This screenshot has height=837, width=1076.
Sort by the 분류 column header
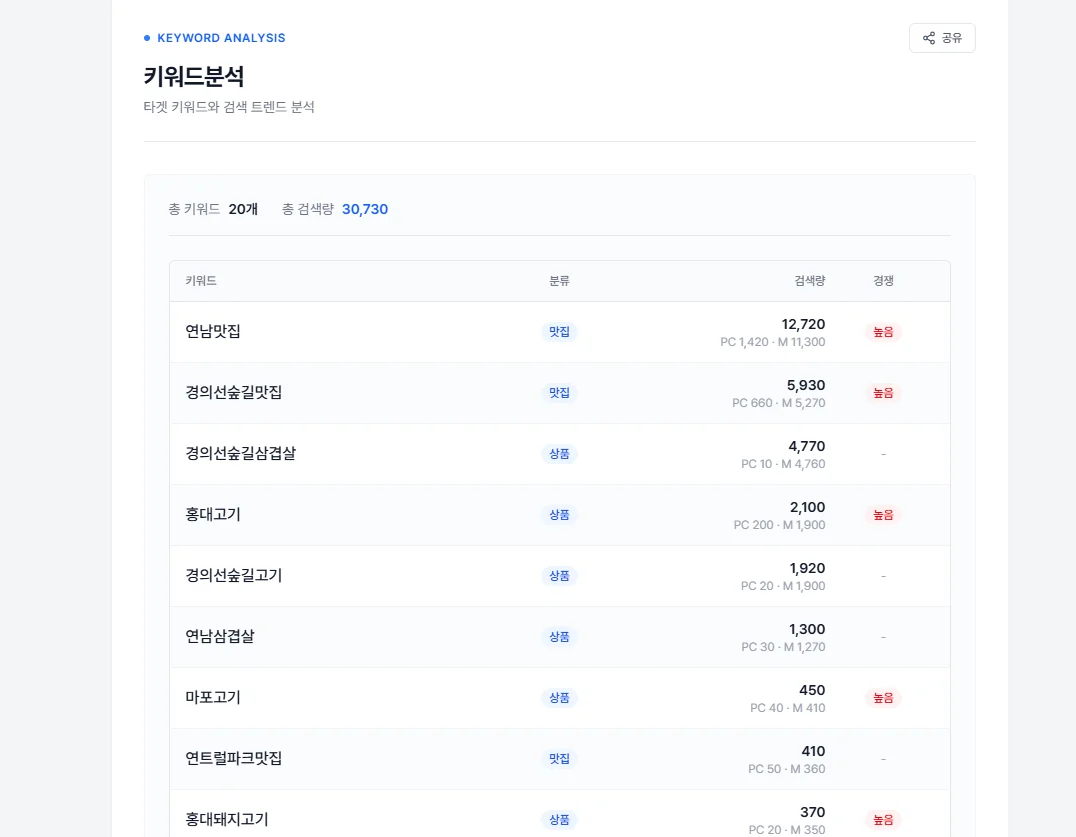point(559,281)
